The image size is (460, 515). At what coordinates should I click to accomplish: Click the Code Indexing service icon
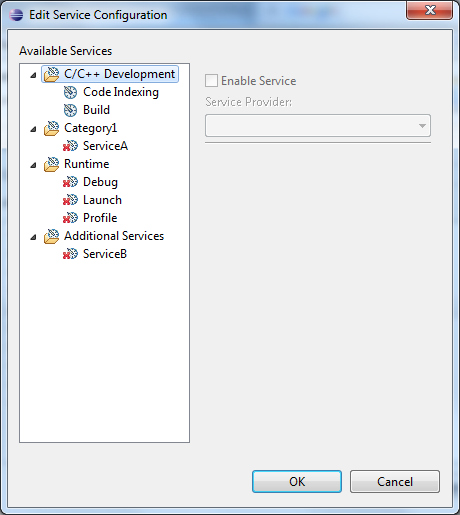pos(70,92)
